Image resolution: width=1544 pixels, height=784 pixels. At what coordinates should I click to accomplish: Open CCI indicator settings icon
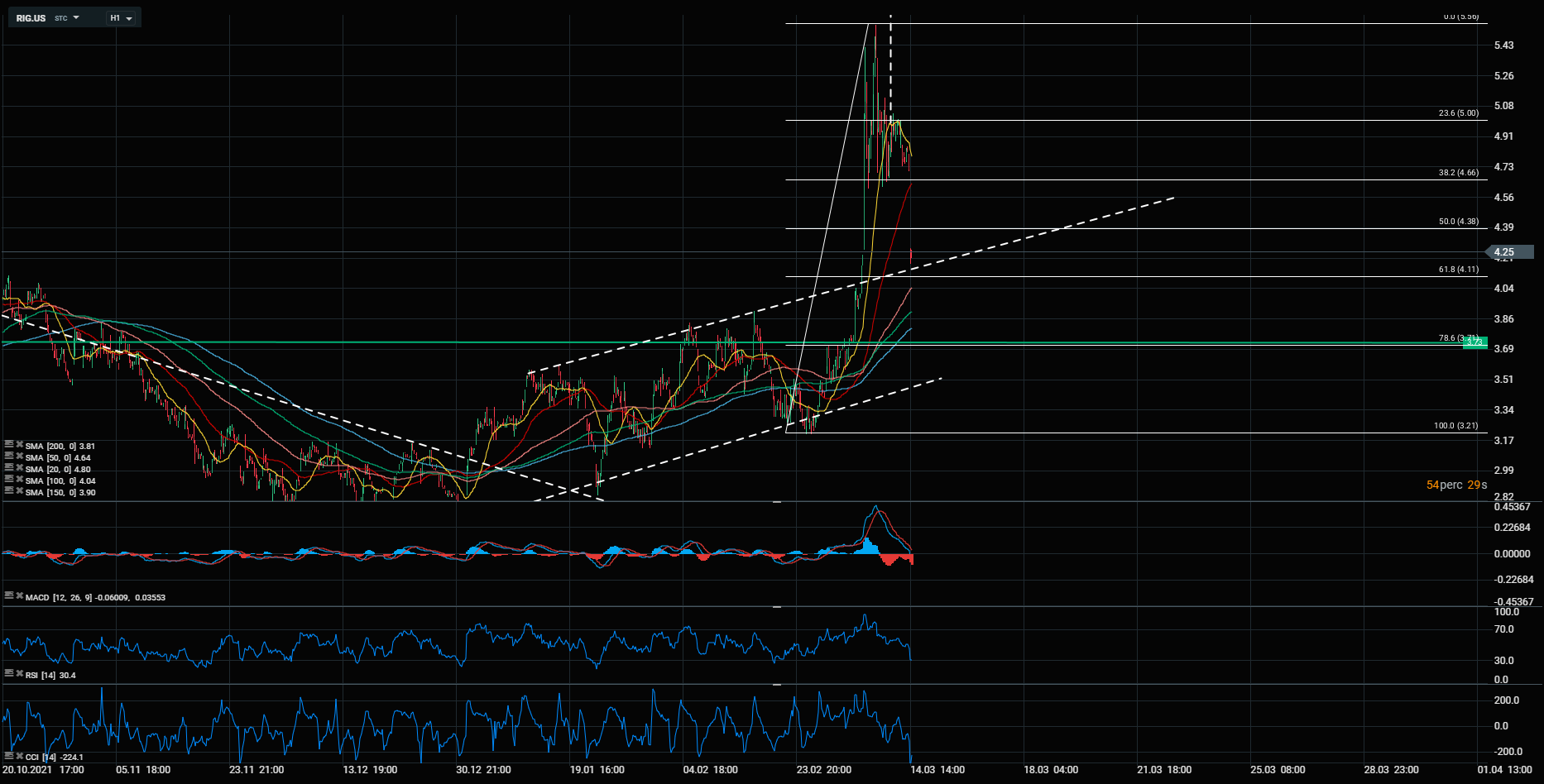pos(8,756)
